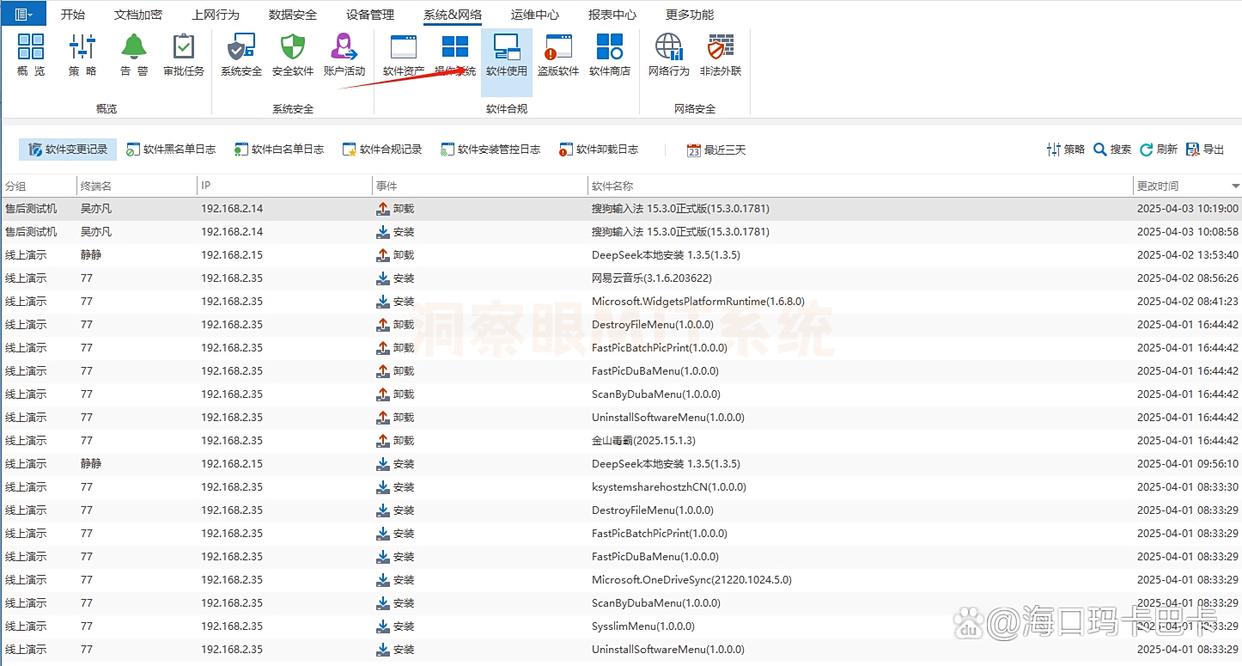1242x666 pixels.
Task: Select the 软件黑名单日志 log tab
Action: click(171, 150)
